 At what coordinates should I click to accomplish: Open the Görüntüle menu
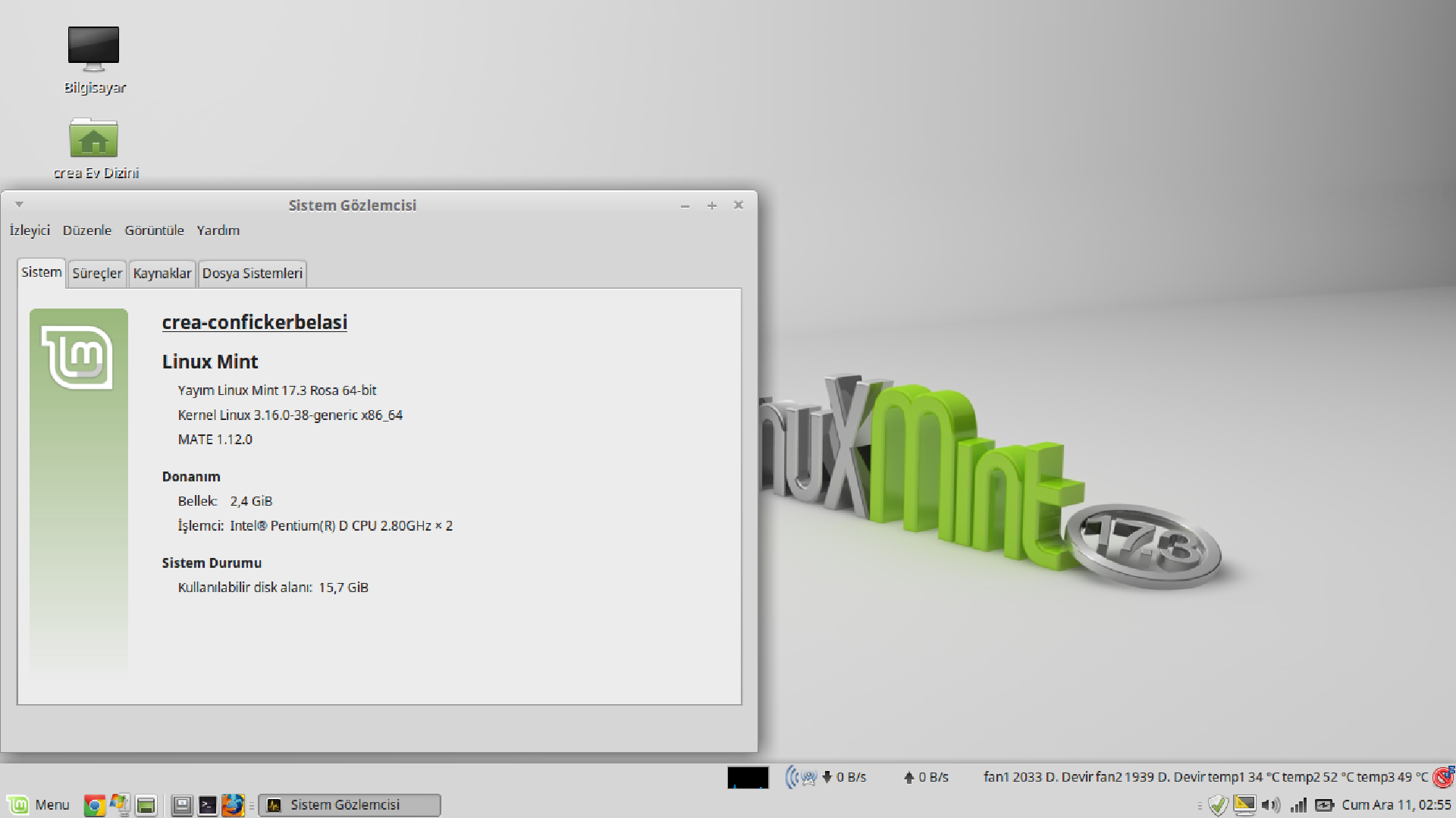[x=154, y=230]
